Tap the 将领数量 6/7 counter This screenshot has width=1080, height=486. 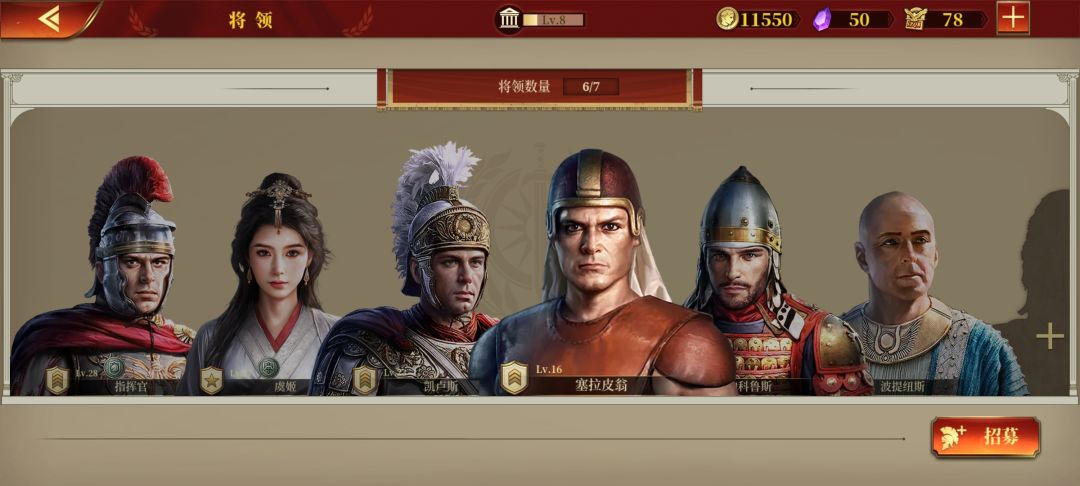coord(539,87)
